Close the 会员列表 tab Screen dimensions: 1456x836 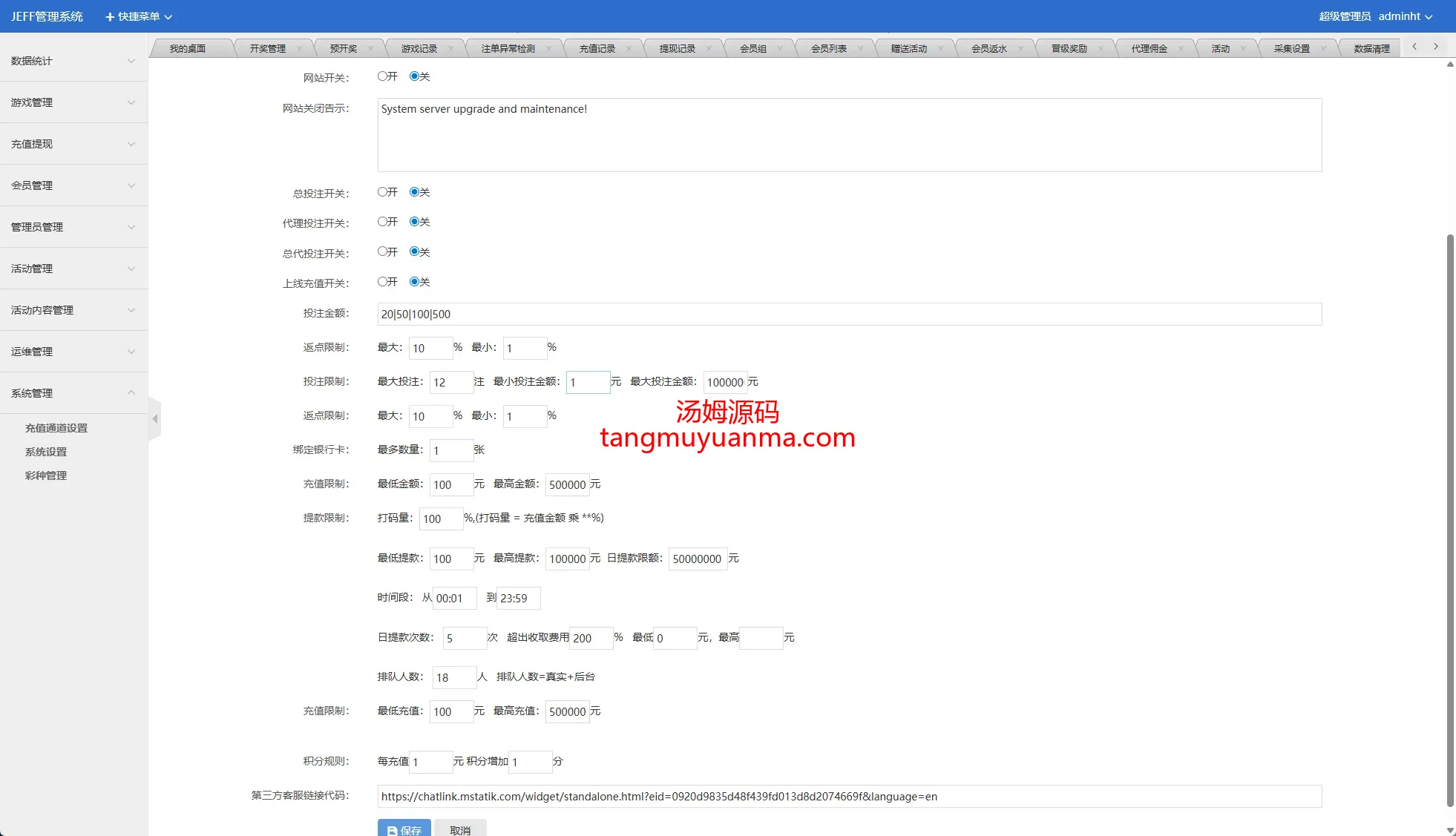(x=860, y=49)
